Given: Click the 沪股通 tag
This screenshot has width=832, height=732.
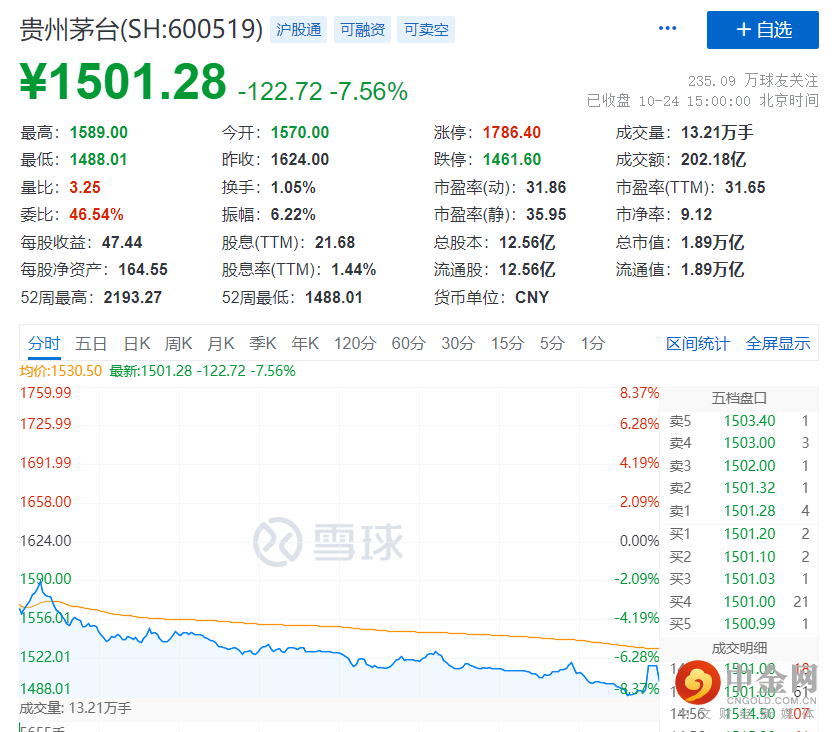Looking at the screenshot, I should pos(298,30).
